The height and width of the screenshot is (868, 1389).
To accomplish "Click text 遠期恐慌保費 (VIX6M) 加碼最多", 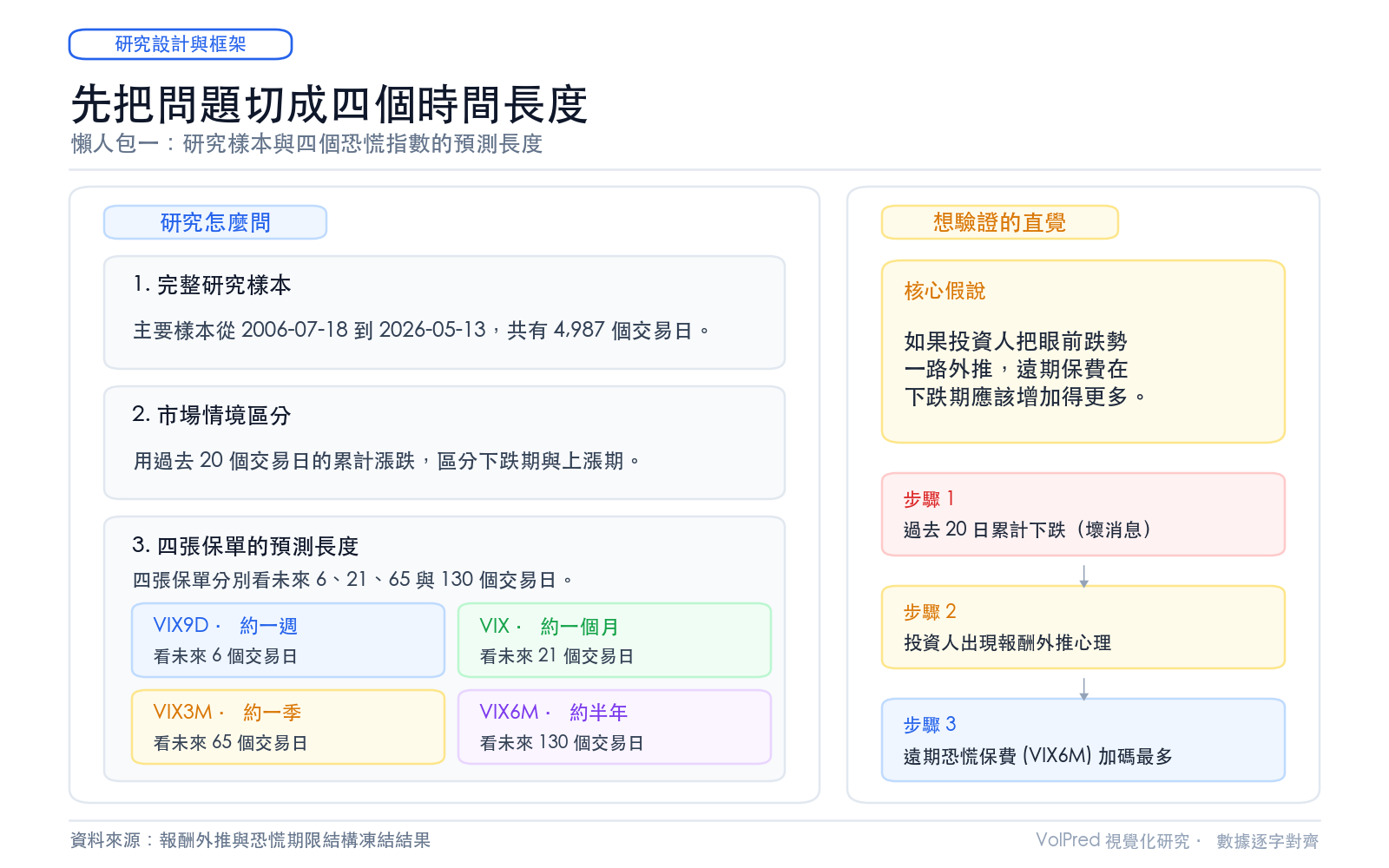I will pos(1038,756).
